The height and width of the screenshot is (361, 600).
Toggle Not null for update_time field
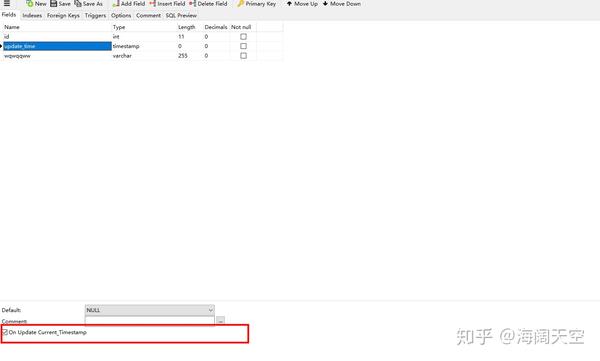click(x=243, y=46)
